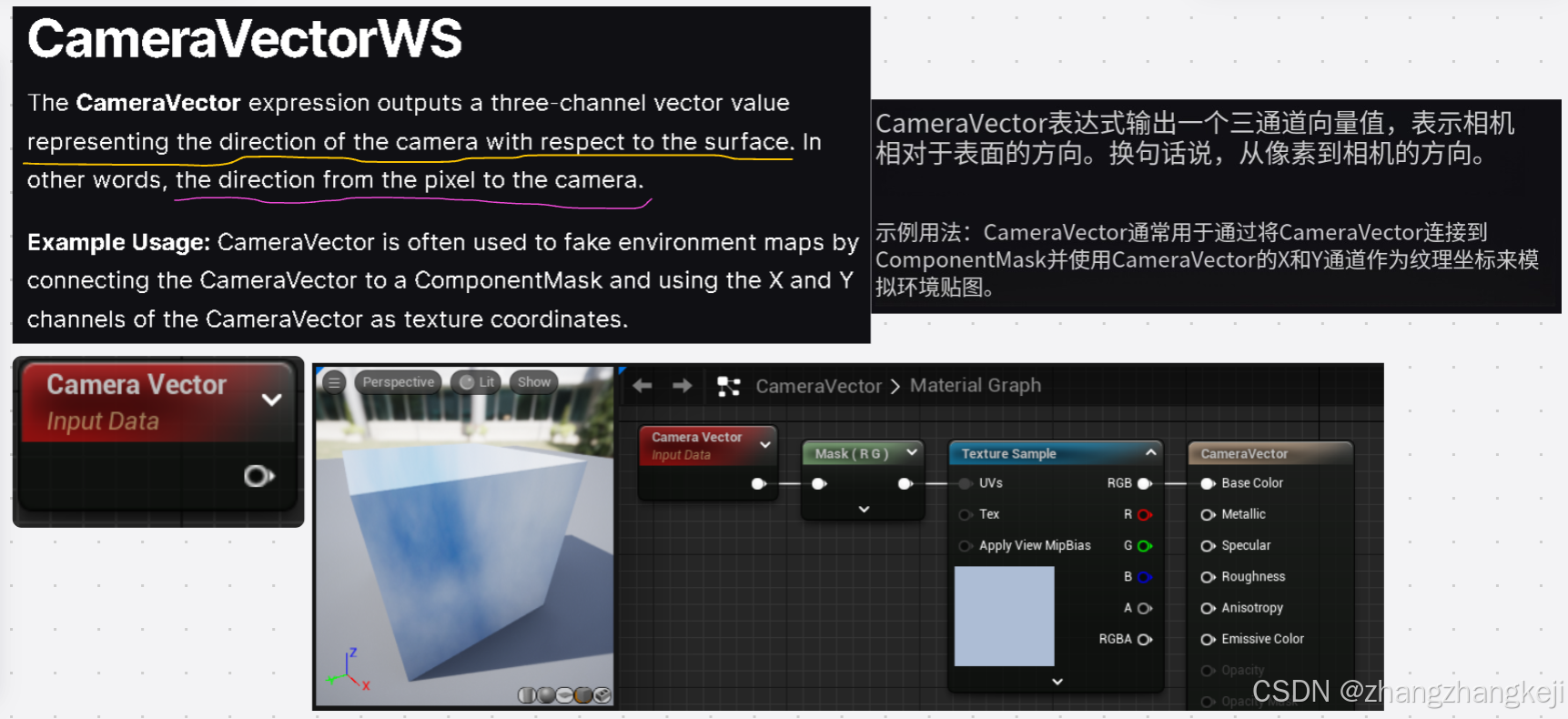1568x719 pixels.
Task: Click the Mask (R G) node's output pin
Action: [x=905, y=483]
